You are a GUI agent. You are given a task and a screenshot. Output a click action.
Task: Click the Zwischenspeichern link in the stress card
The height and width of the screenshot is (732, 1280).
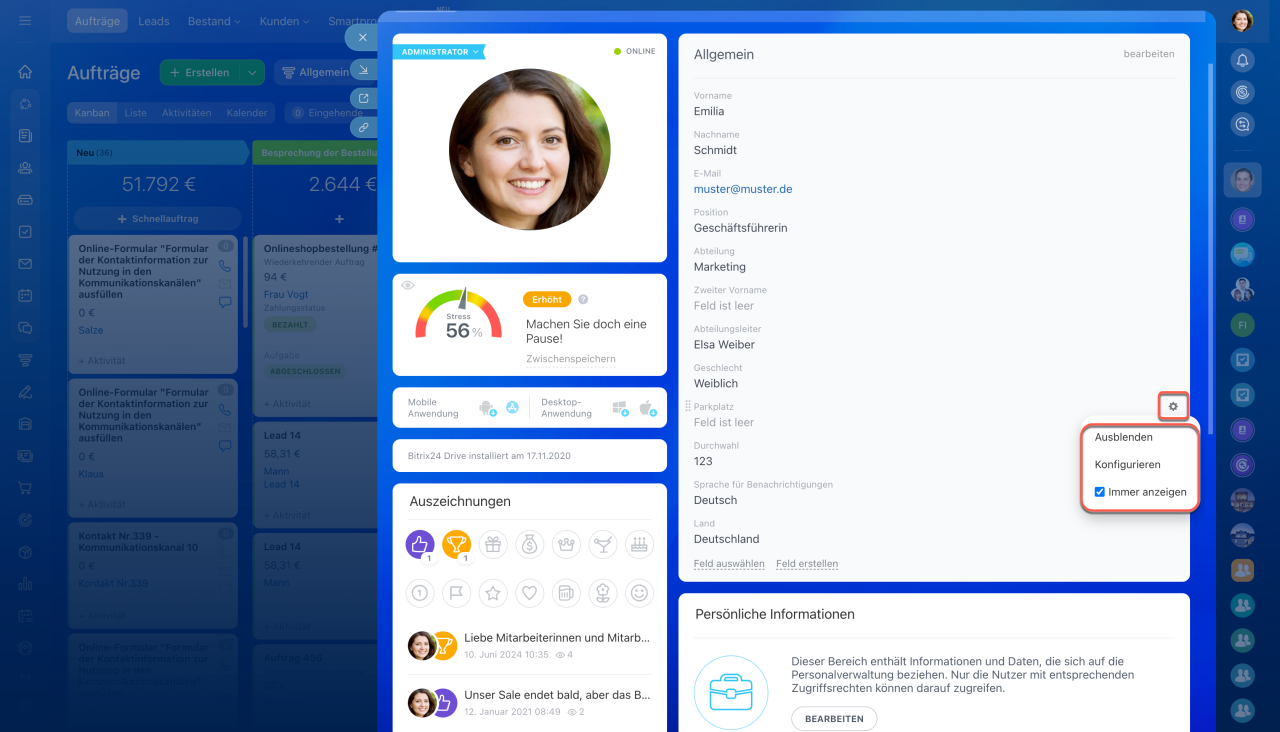click(x=571, y=359)
